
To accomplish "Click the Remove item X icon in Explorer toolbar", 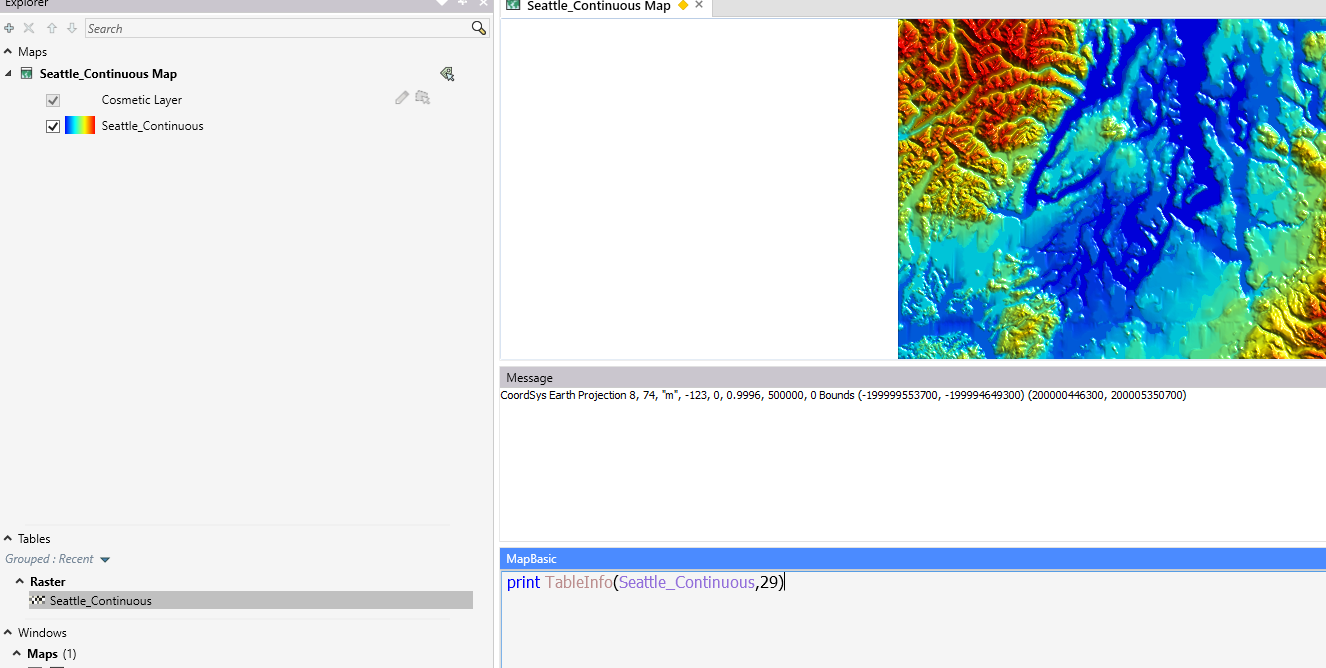I will click(x=28, y=28).
